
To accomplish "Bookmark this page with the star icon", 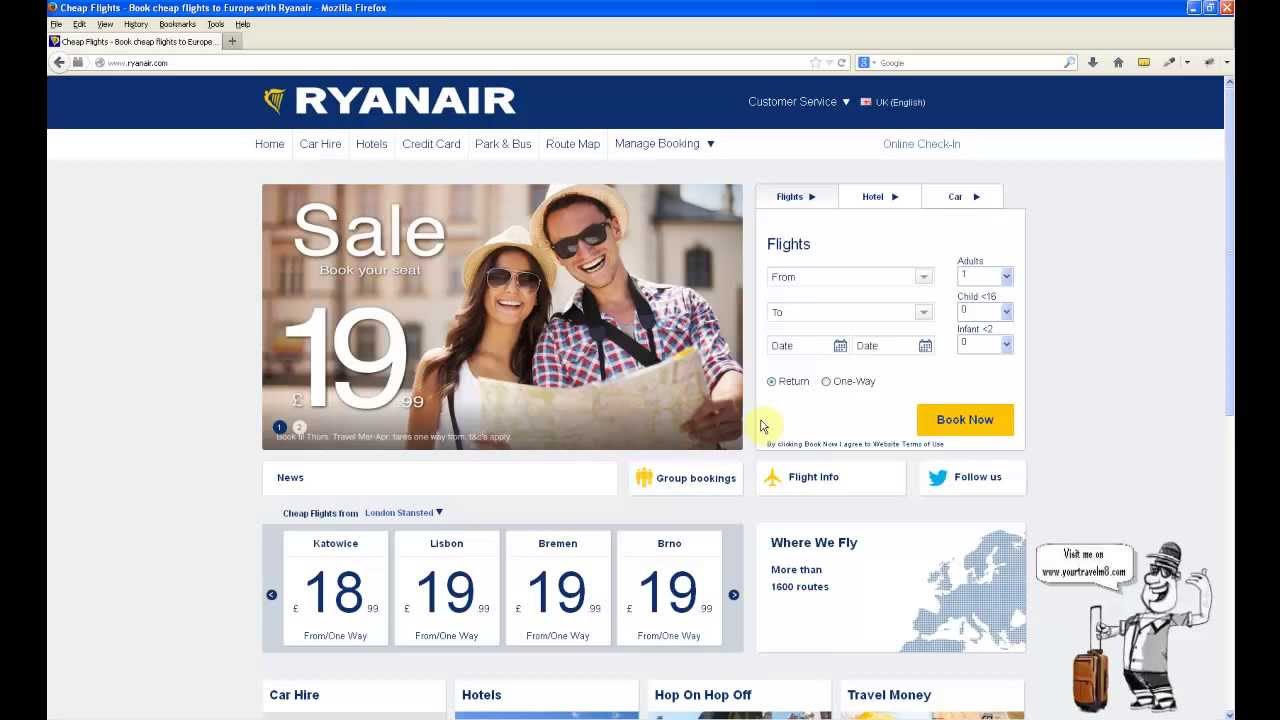I will pyautogui.click(x=815, y=62).
